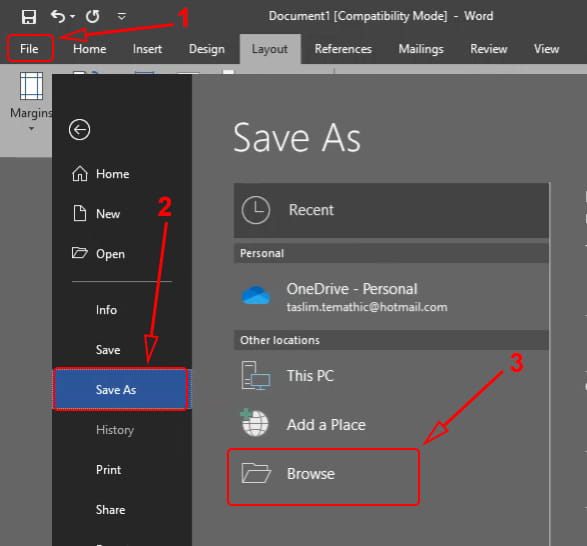Image resolution: width=587 pixels, height=546 pixels.
Task: Open the References ribbon tab
Action: [343, 49]
